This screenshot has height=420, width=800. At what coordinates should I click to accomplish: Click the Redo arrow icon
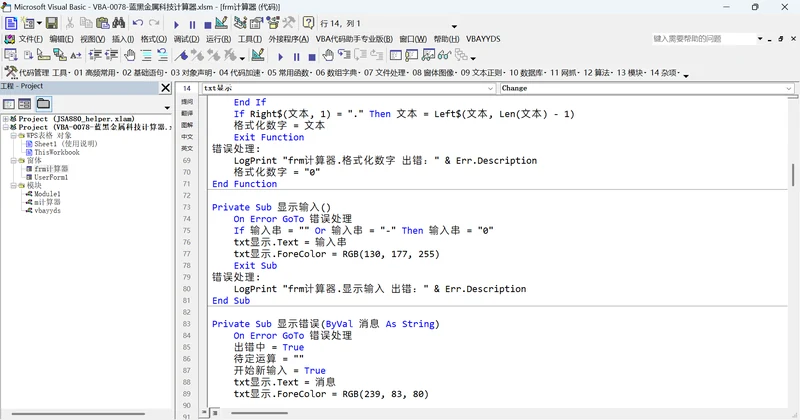coord(154,23)
